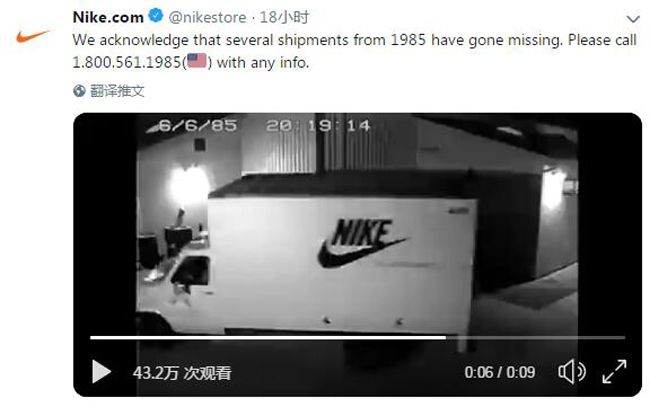Image resolution: width=650 pixels, height=407 pixels.
Task: Expand video to fullscreen
Action: coord(614,371)
